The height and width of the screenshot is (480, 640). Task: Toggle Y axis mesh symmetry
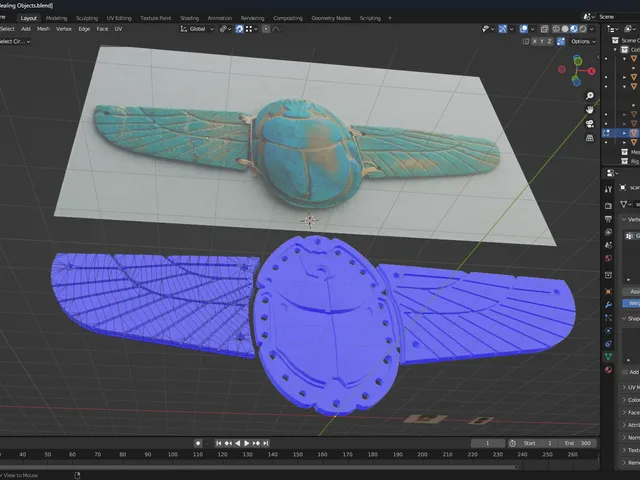pos(542,41)
